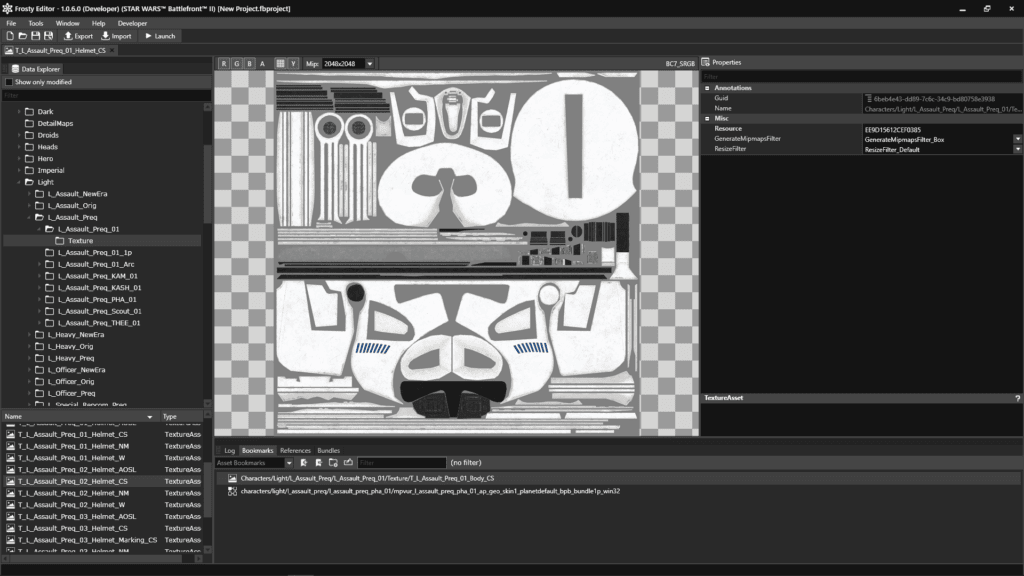Click the add bookmark icon in Bookmarks panel
Screen dimensions: 1024x576
coord(304,462)
